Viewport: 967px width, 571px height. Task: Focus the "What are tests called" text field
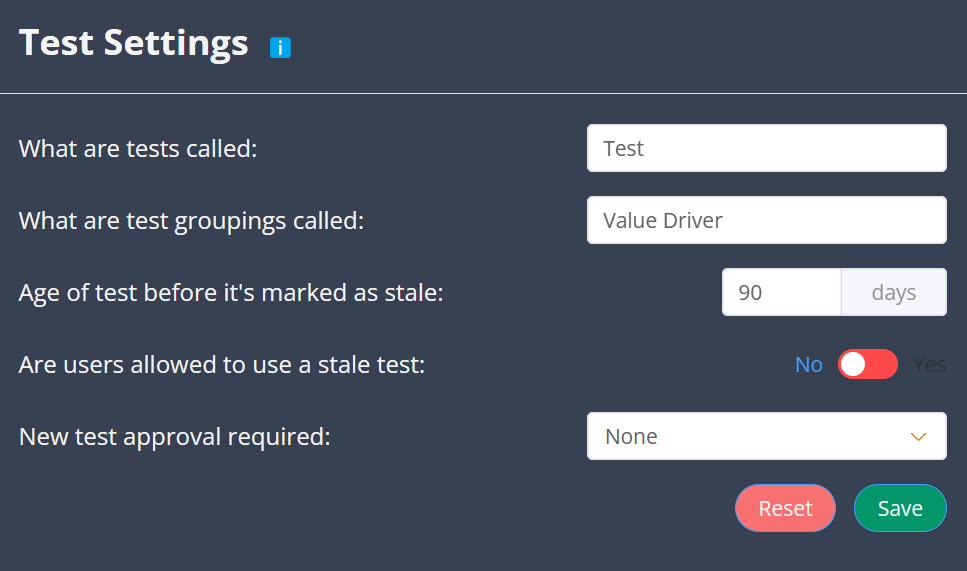(766, 148)
